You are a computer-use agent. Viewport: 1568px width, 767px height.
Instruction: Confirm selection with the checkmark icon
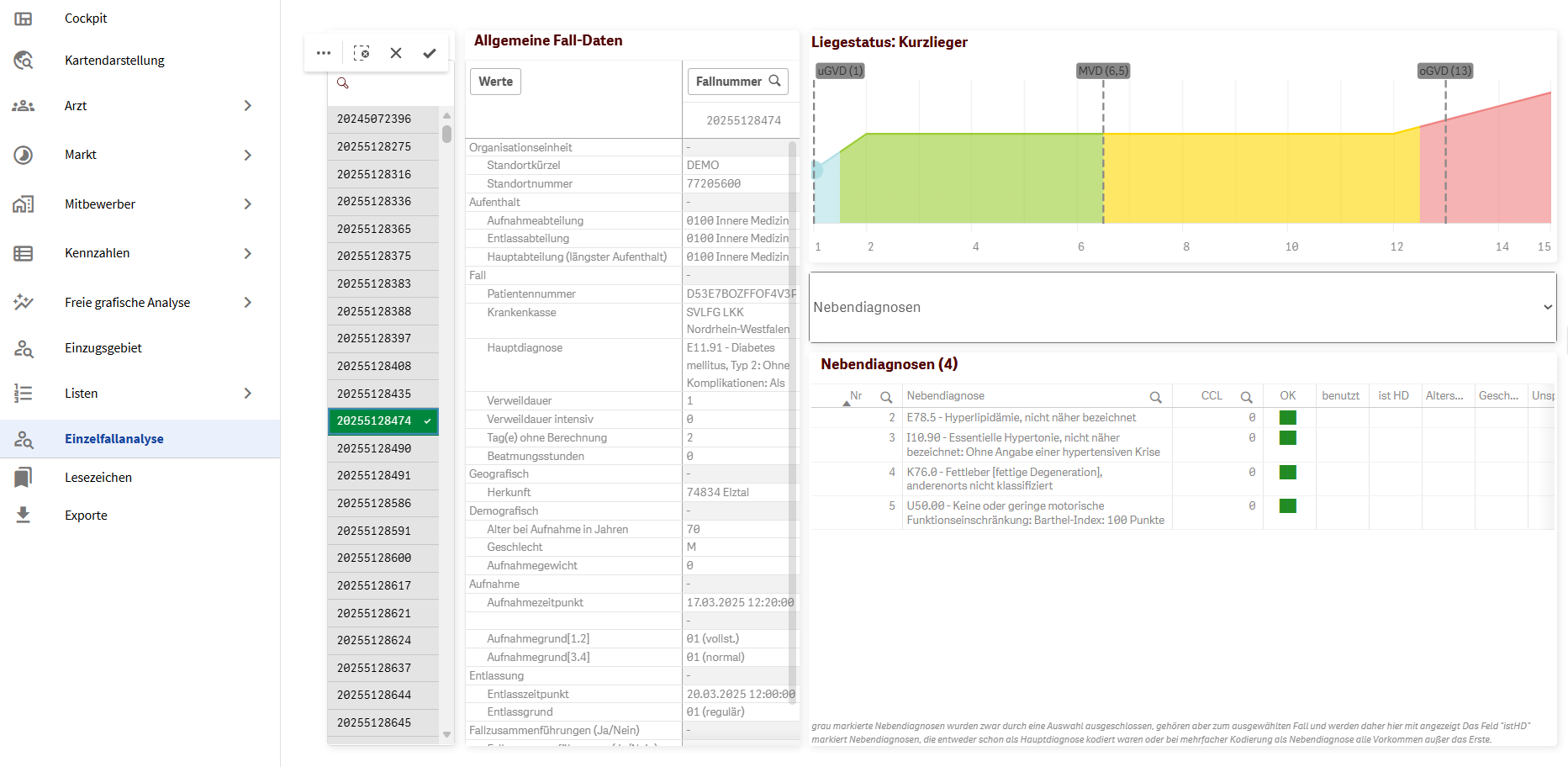(x=430, y=53)
